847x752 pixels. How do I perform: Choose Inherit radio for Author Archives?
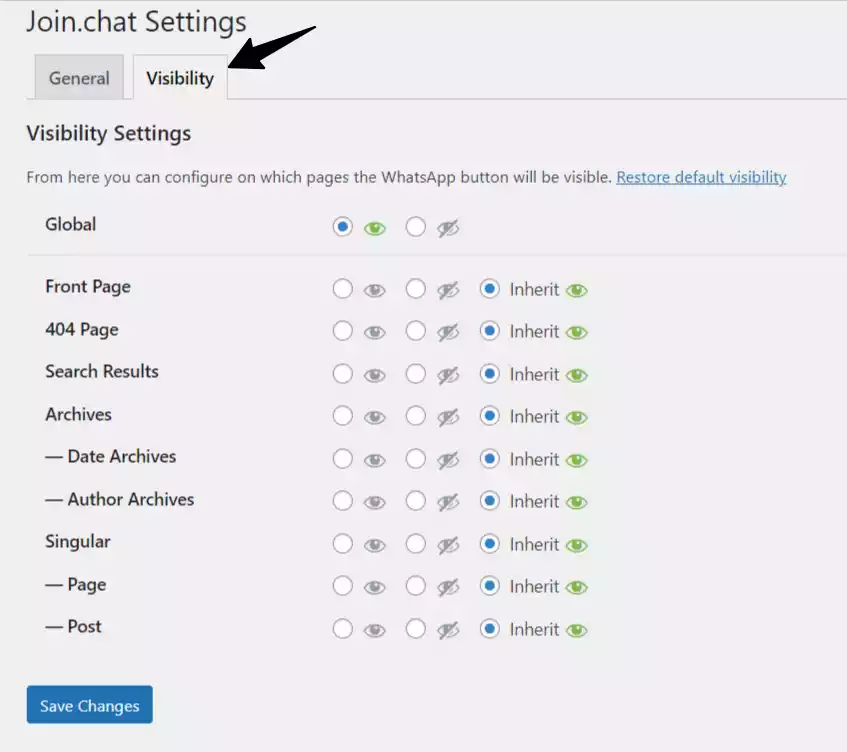coord(489,501)
